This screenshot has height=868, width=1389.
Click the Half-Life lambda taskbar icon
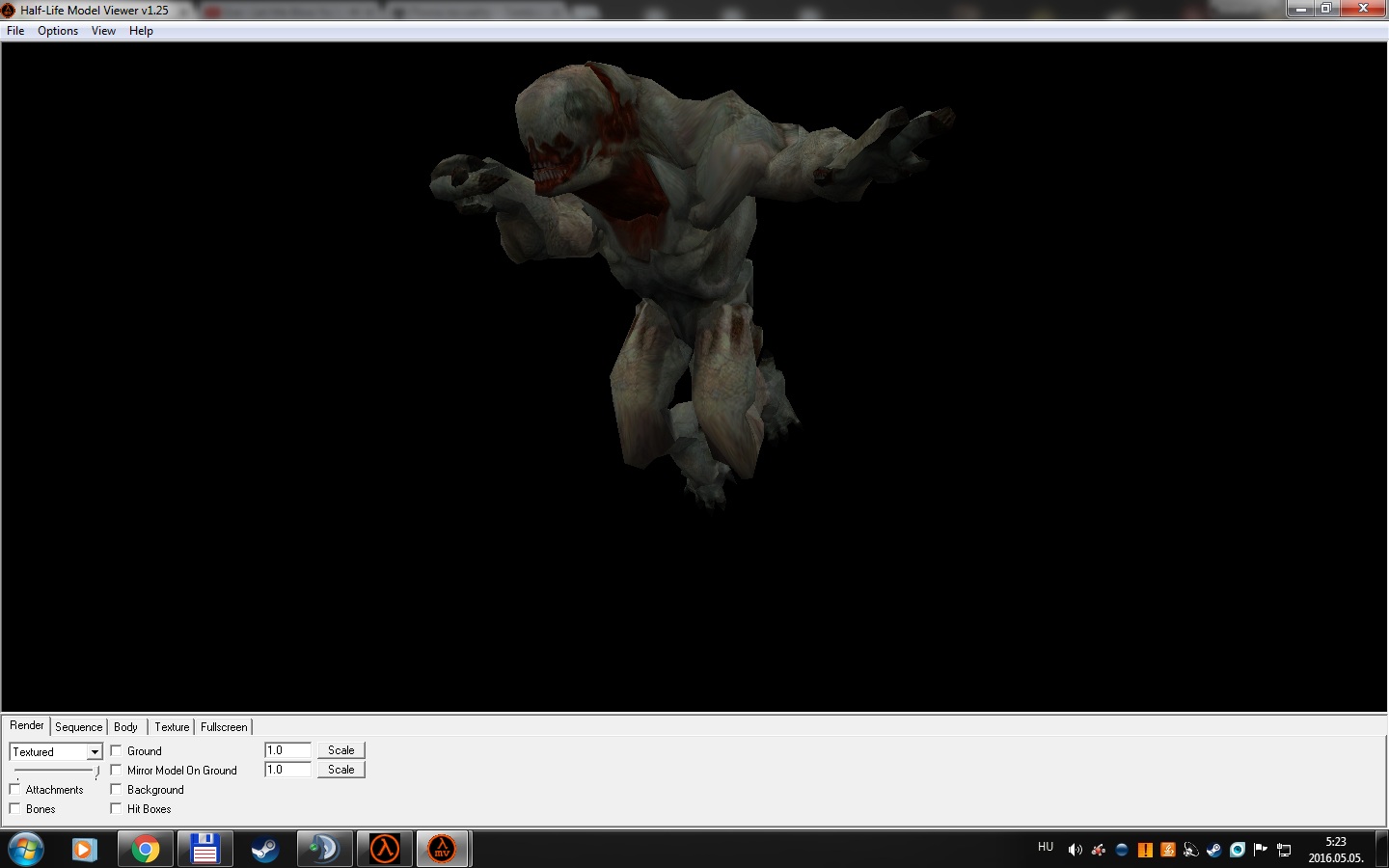[x=385, y=849]
